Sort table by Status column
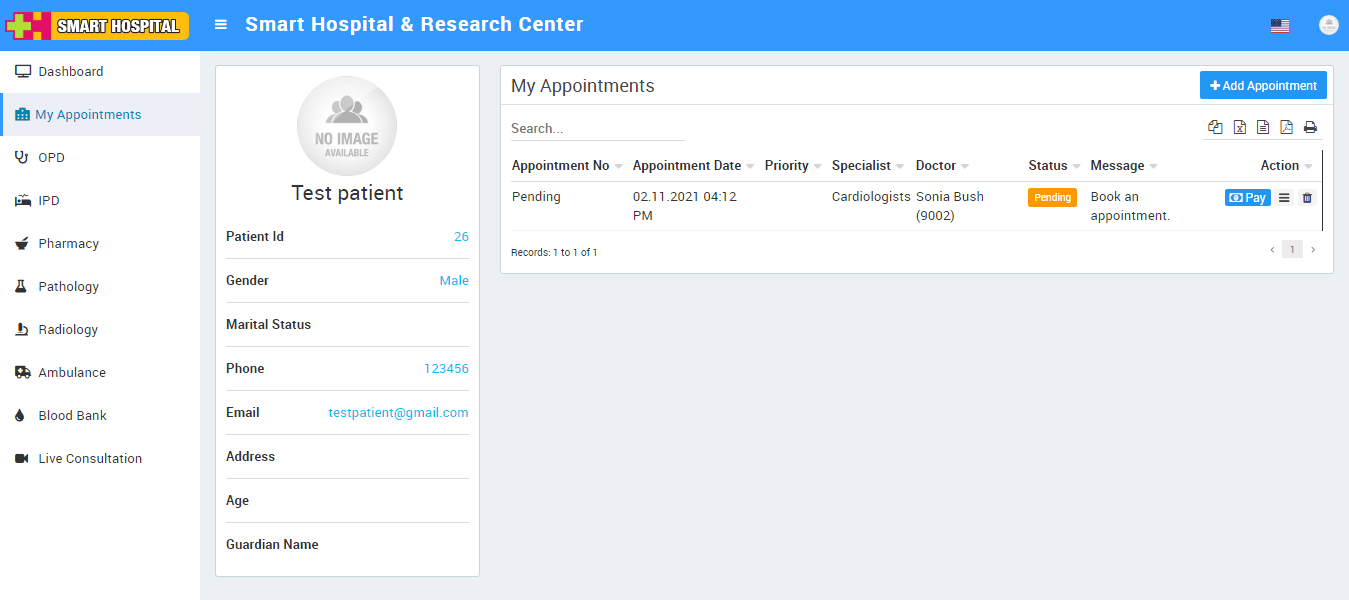 point(1047,166)
